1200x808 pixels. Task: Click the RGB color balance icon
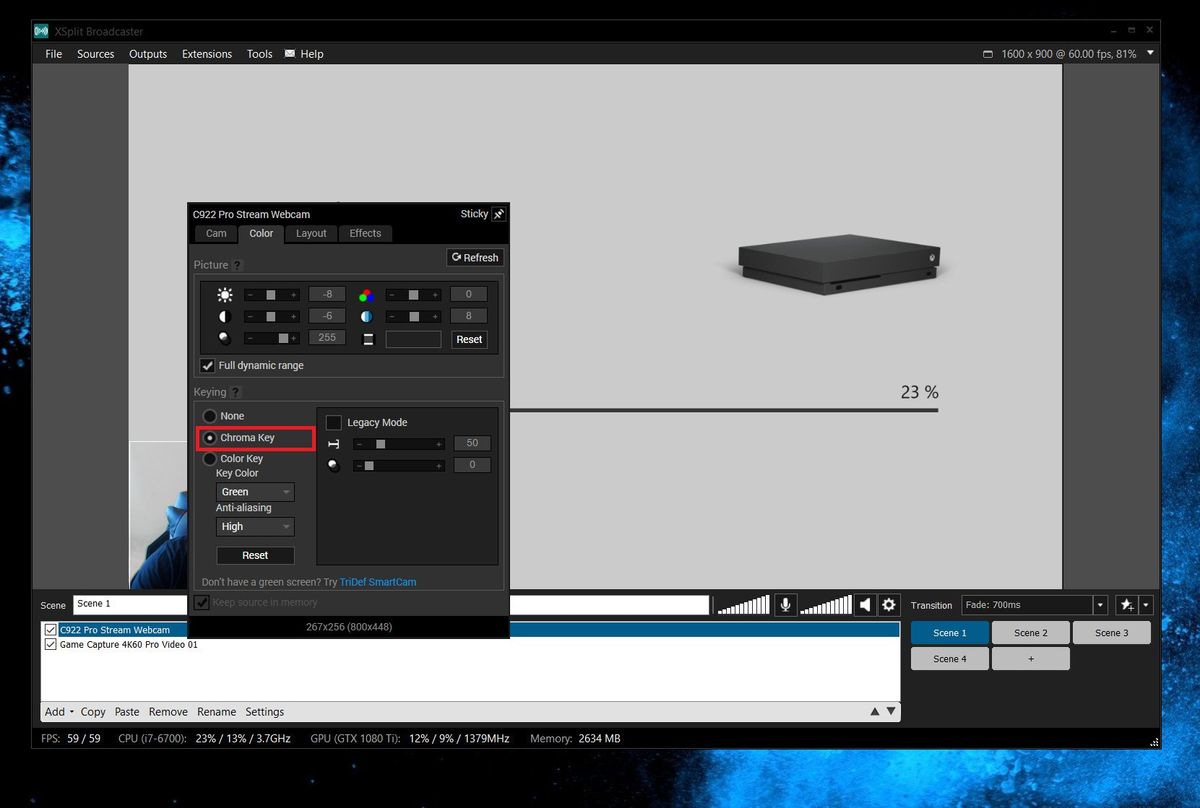[364, 293]
